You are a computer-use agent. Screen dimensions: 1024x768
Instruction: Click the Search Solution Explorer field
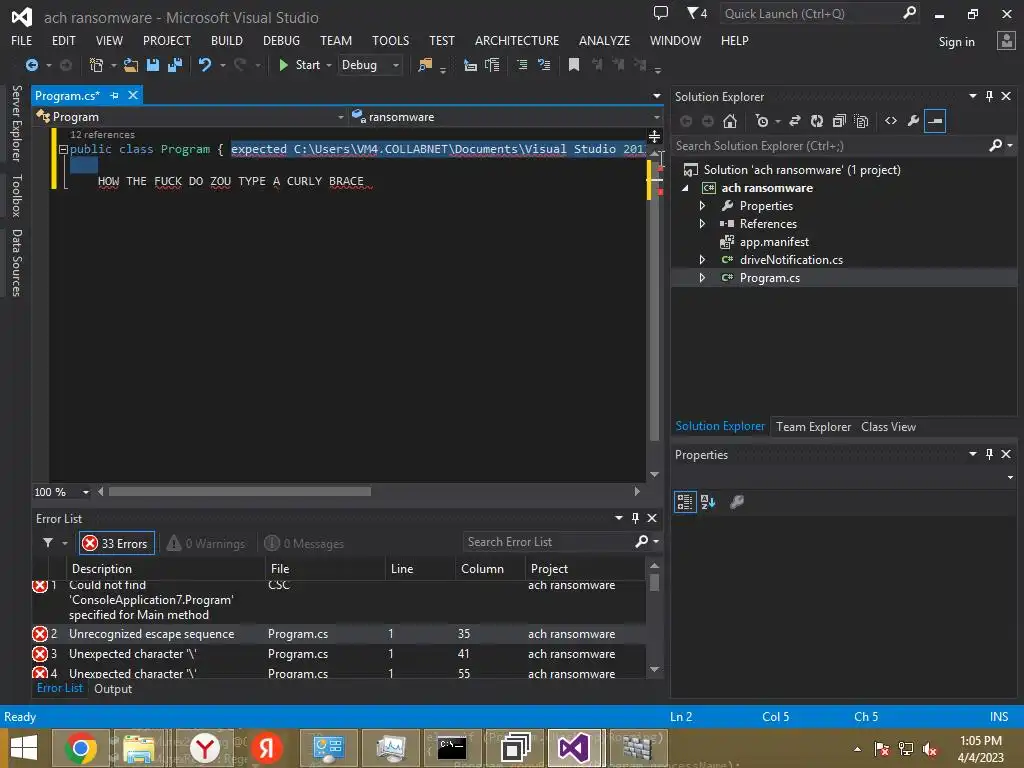click(x=829, y=146)
